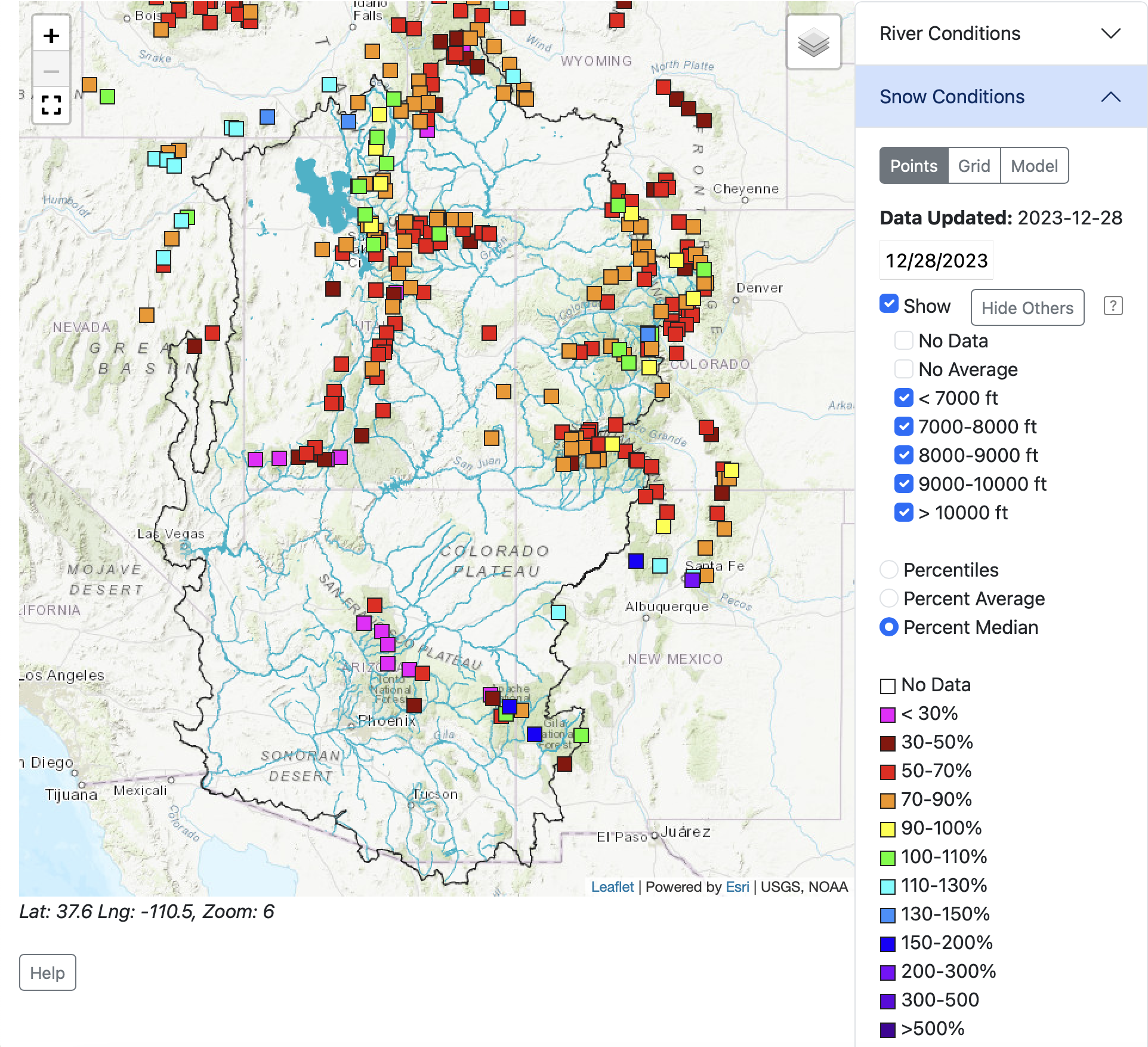Enable the No Data checkbox
The width and height of the screenshot is (1148, 1047).
click(x=903, y=341)
